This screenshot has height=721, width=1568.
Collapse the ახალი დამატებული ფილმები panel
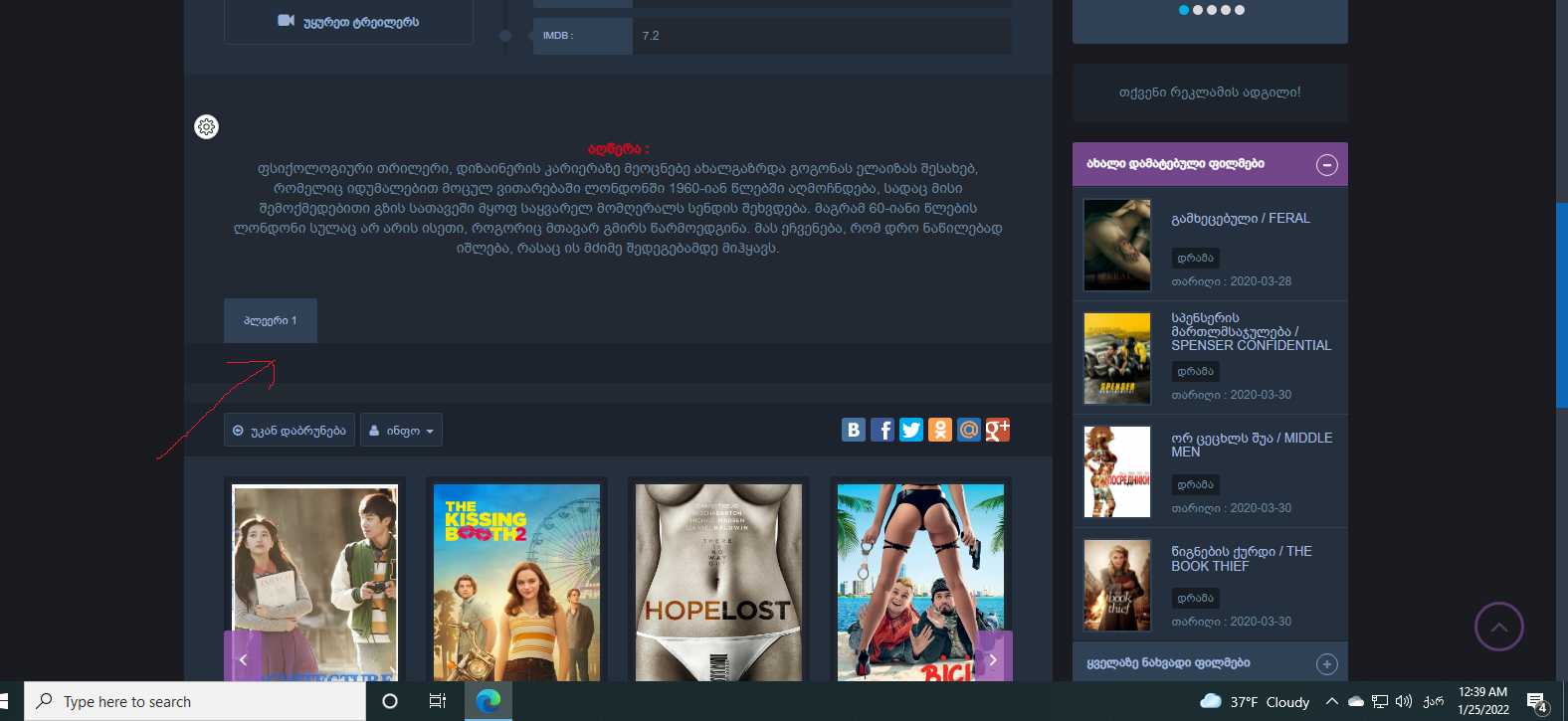tap(1327, 165)
